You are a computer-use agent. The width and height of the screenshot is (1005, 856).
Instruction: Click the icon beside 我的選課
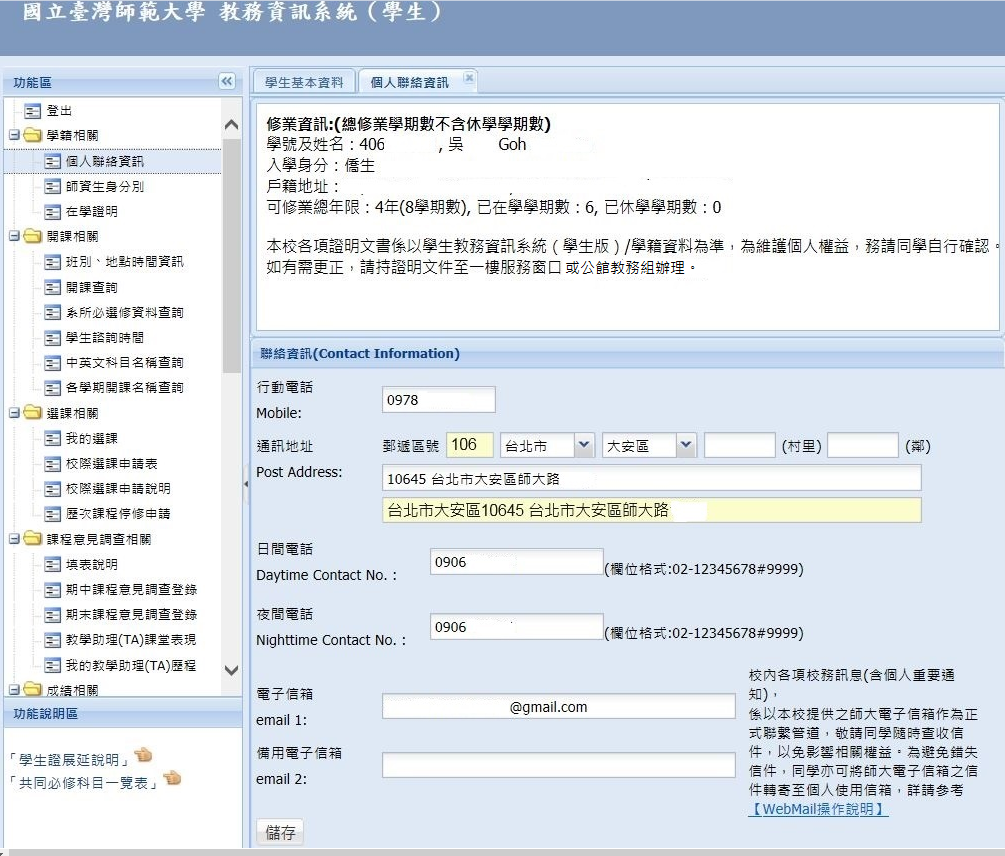tap(53, 438)
